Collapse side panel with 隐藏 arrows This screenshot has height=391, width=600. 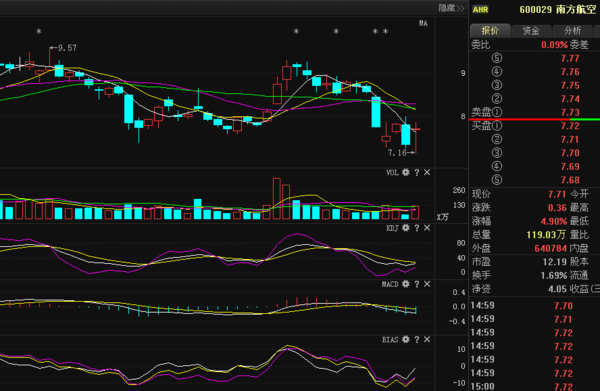click(x=451, y=8)
